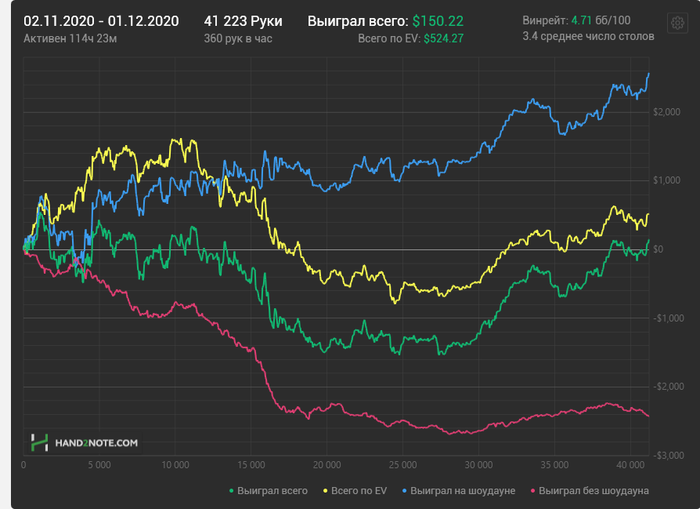700x509 pixels.
Task: Click the '-$2,000' axis label
Action: (x=668, y=386)
